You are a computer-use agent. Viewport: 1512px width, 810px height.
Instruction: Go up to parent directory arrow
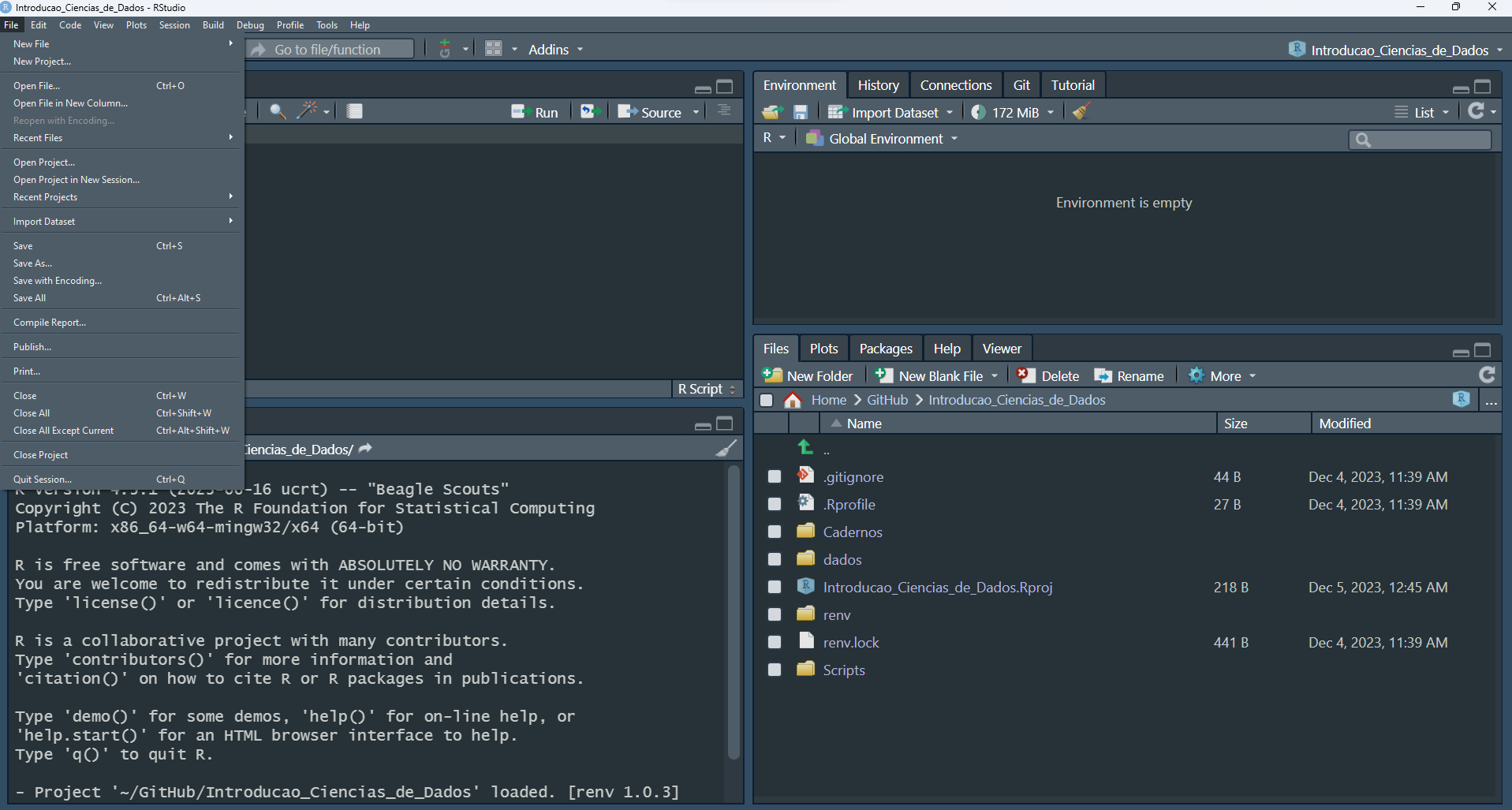click(x=805, y=447)
